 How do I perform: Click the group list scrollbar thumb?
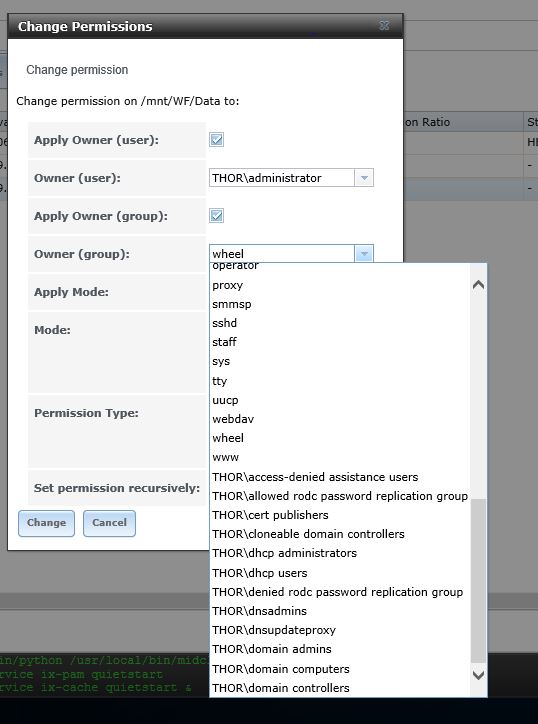click(x=478, y=580)
